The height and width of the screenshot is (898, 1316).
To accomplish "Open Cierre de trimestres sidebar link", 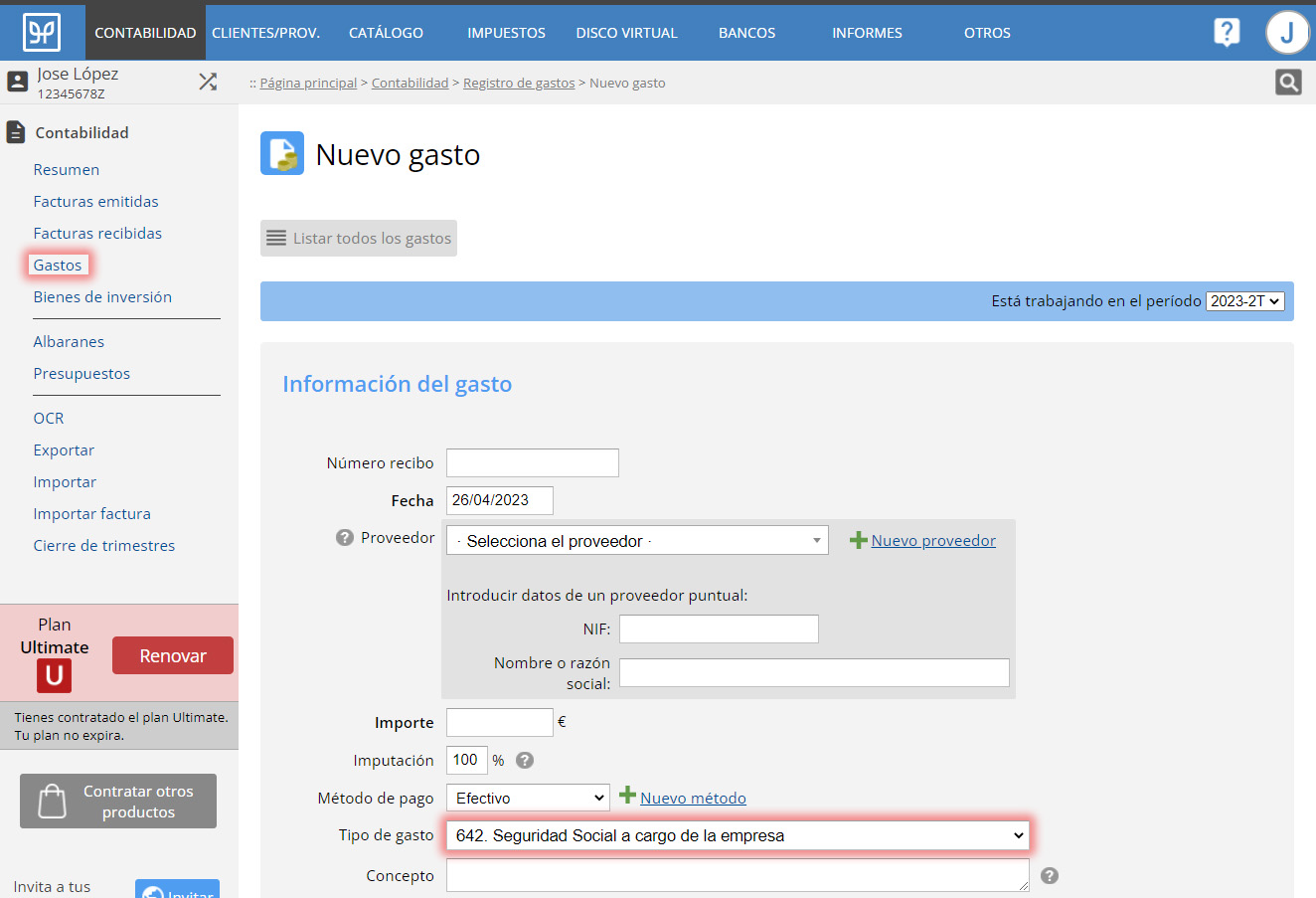I will [x=104, y=546].
